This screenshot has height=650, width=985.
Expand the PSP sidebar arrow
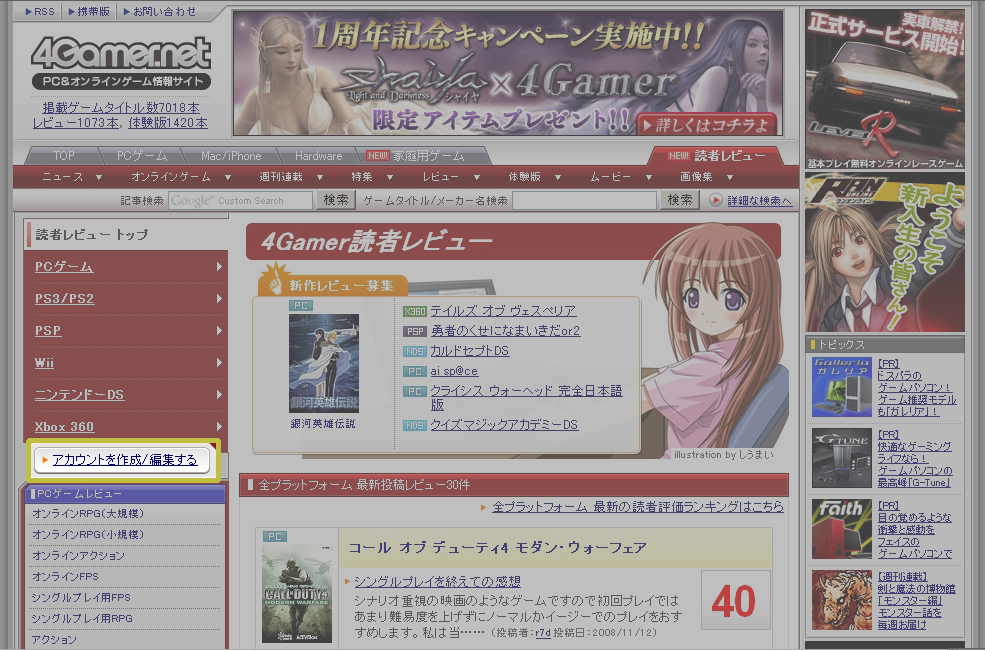coord(219,330)
